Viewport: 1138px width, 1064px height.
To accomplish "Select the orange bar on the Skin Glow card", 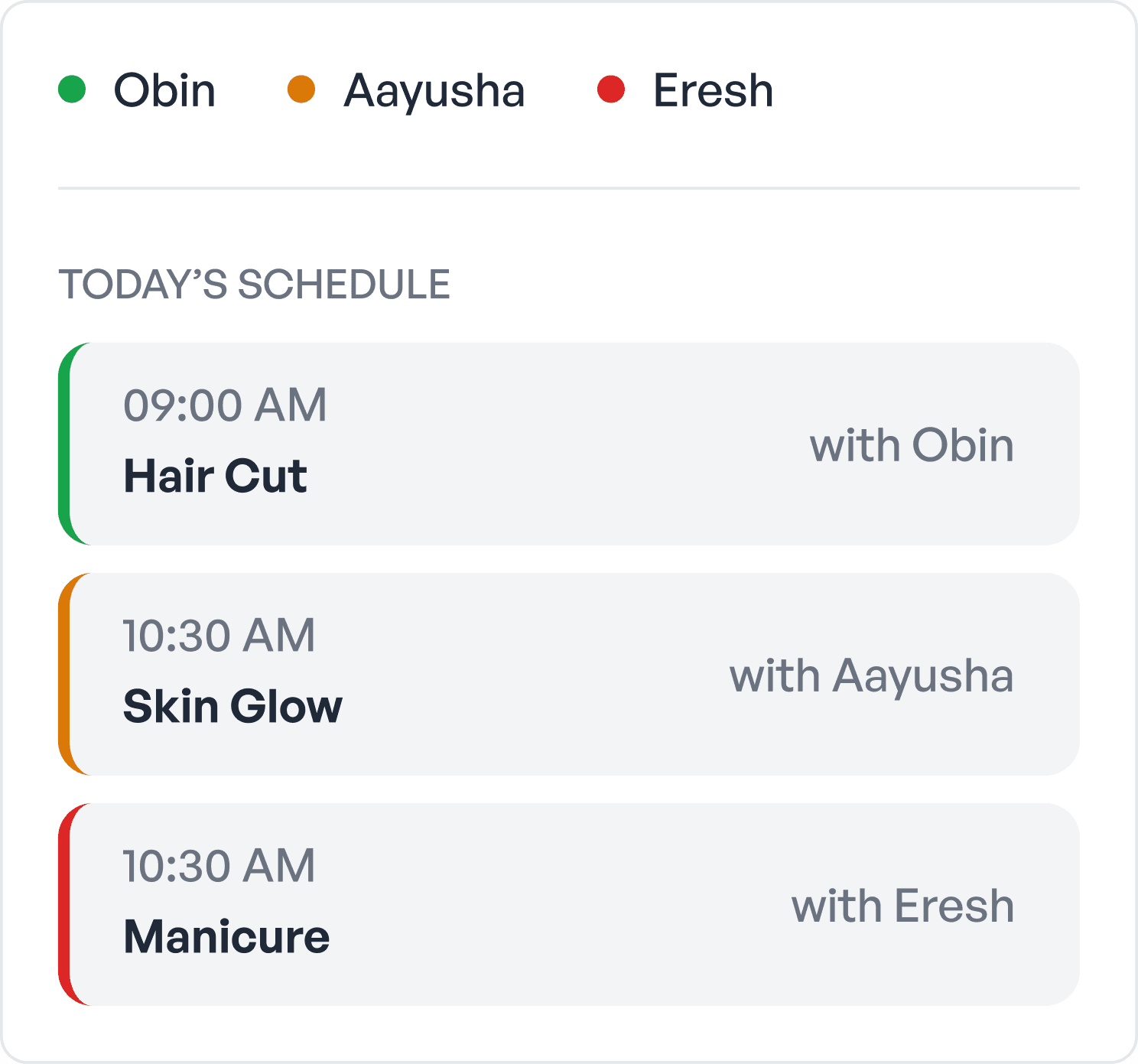I will (69, 675).
